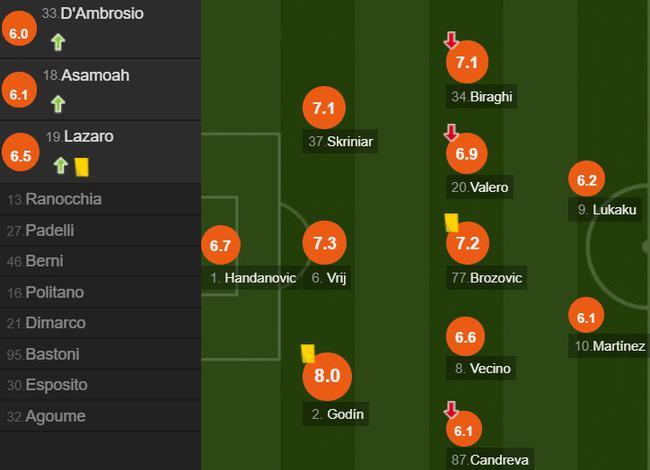Open Lukaku's player label on pitch
Image resolution: width=650 pixels, height=470 pixels.
click(x=605, y=209)
